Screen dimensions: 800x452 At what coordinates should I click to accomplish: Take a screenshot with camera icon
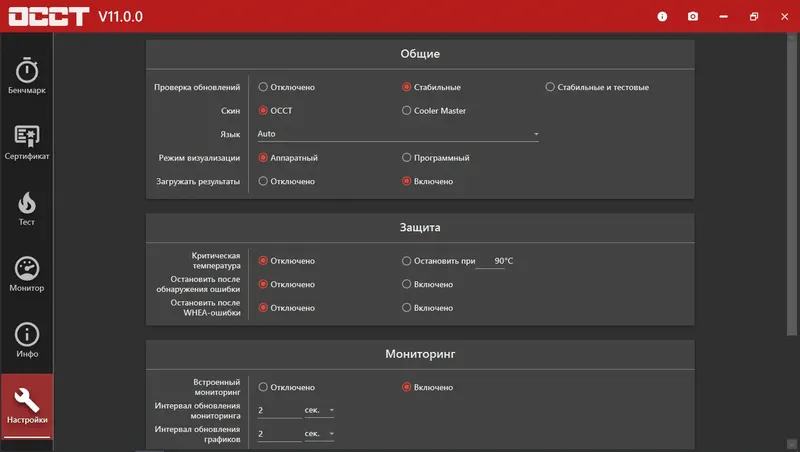pyautogui.click(x=693, y=16)
